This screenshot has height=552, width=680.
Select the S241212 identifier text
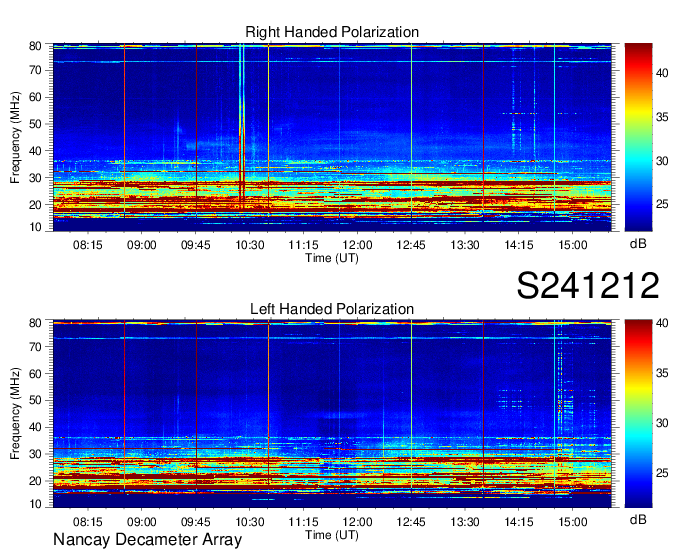pyautogui.click(x=588, y=285)
